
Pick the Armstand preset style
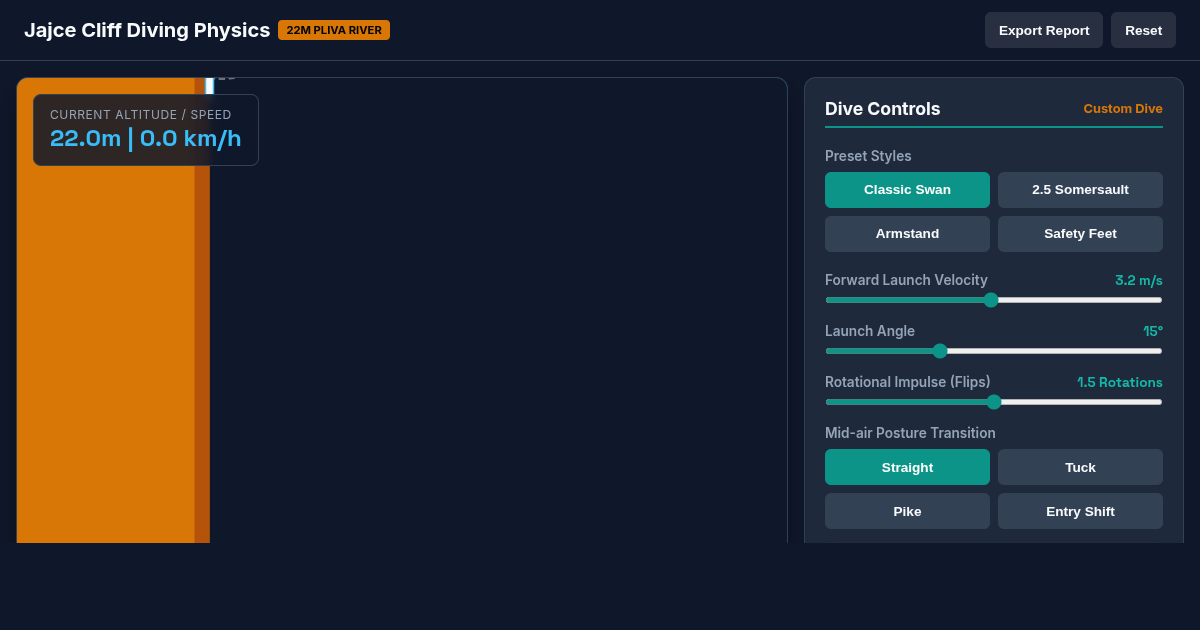click(x=907, y=234)
